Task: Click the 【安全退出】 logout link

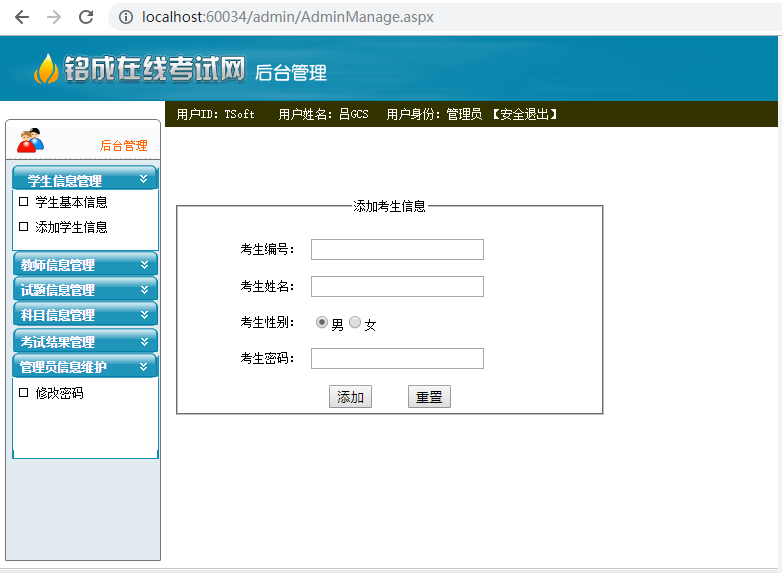Action: tap(524, 114)
